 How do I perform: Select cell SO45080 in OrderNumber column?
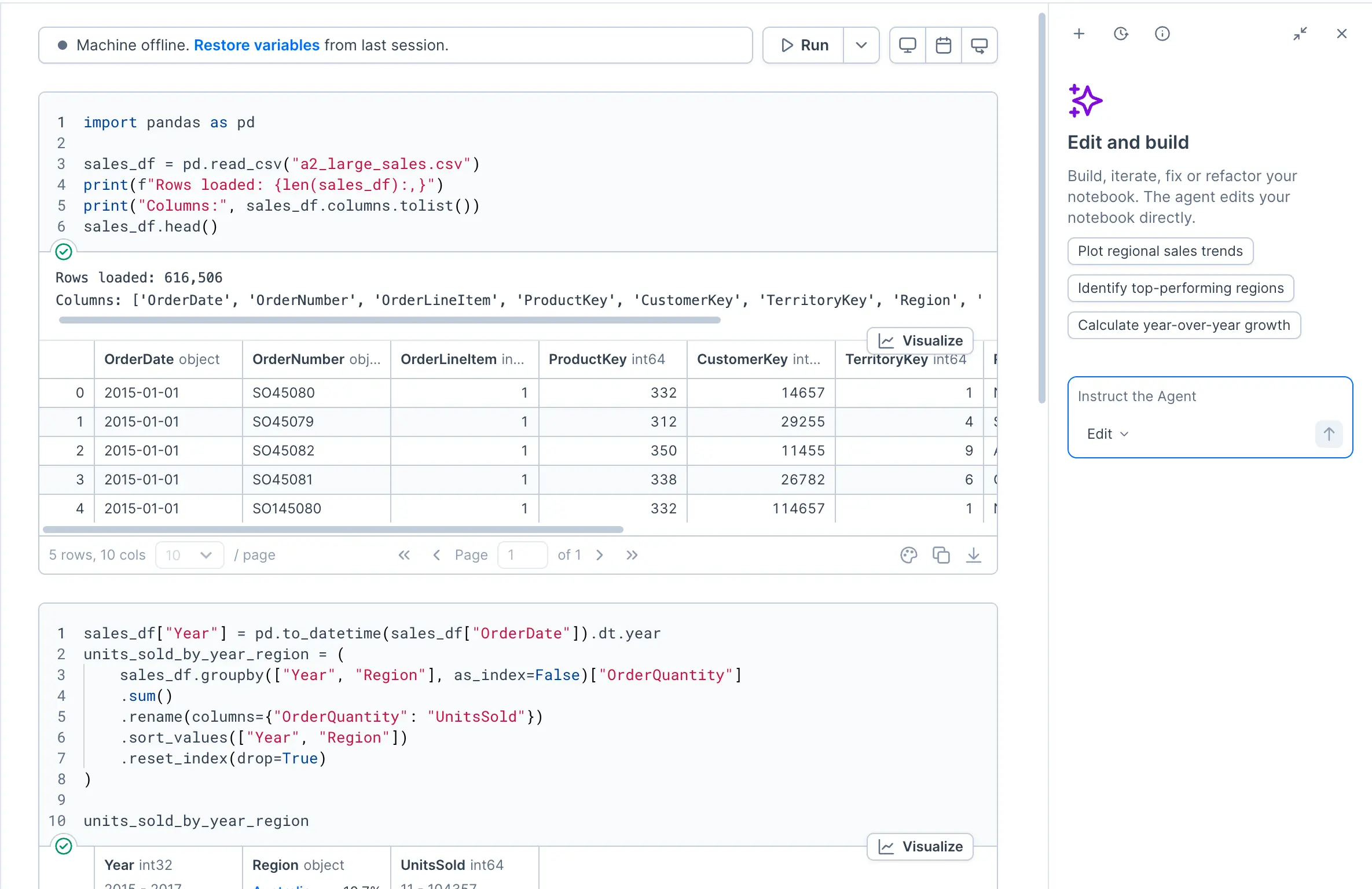(316, 393)
